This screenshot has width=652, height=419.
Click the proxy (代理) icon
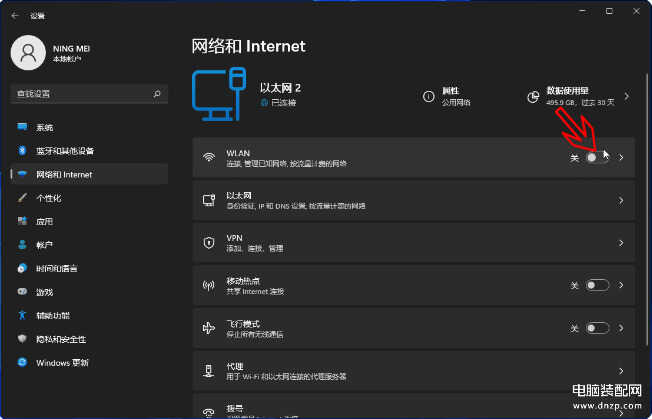tap(209, 371)
